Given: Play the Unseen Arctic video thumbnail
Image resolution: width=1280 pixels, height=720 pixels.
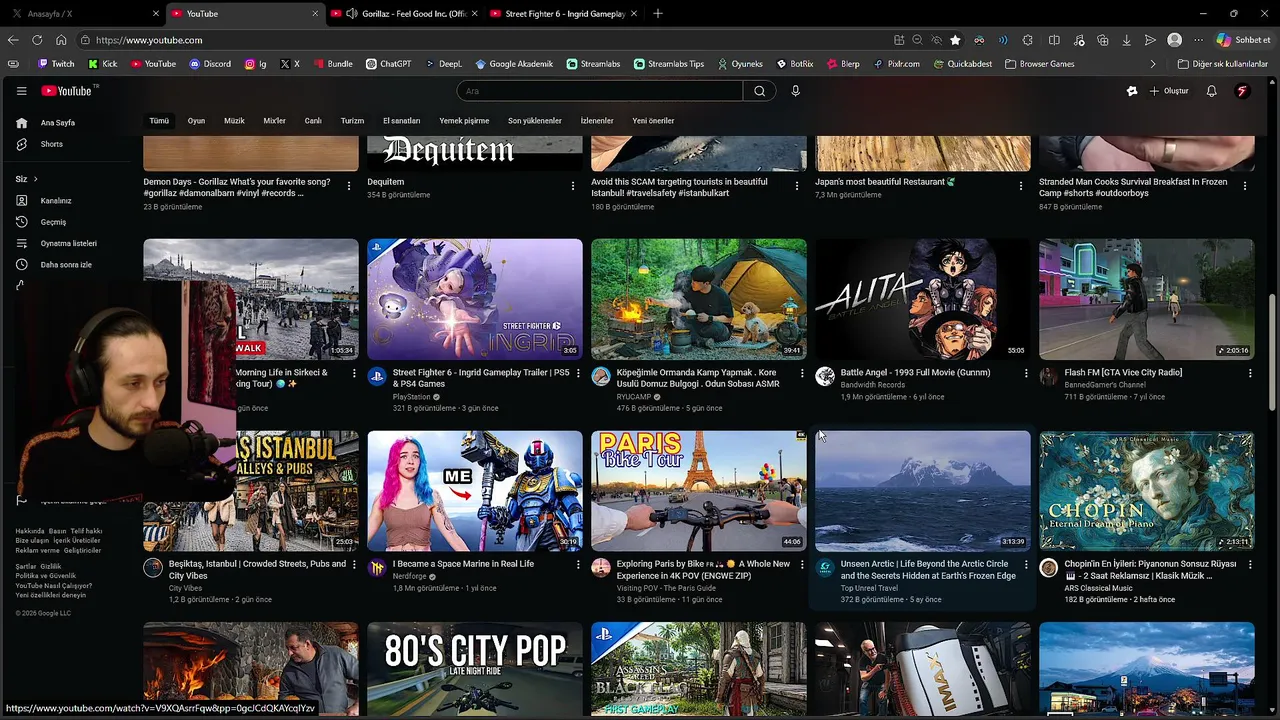Looking at the screenshot, I should click(x=923, y=491).
